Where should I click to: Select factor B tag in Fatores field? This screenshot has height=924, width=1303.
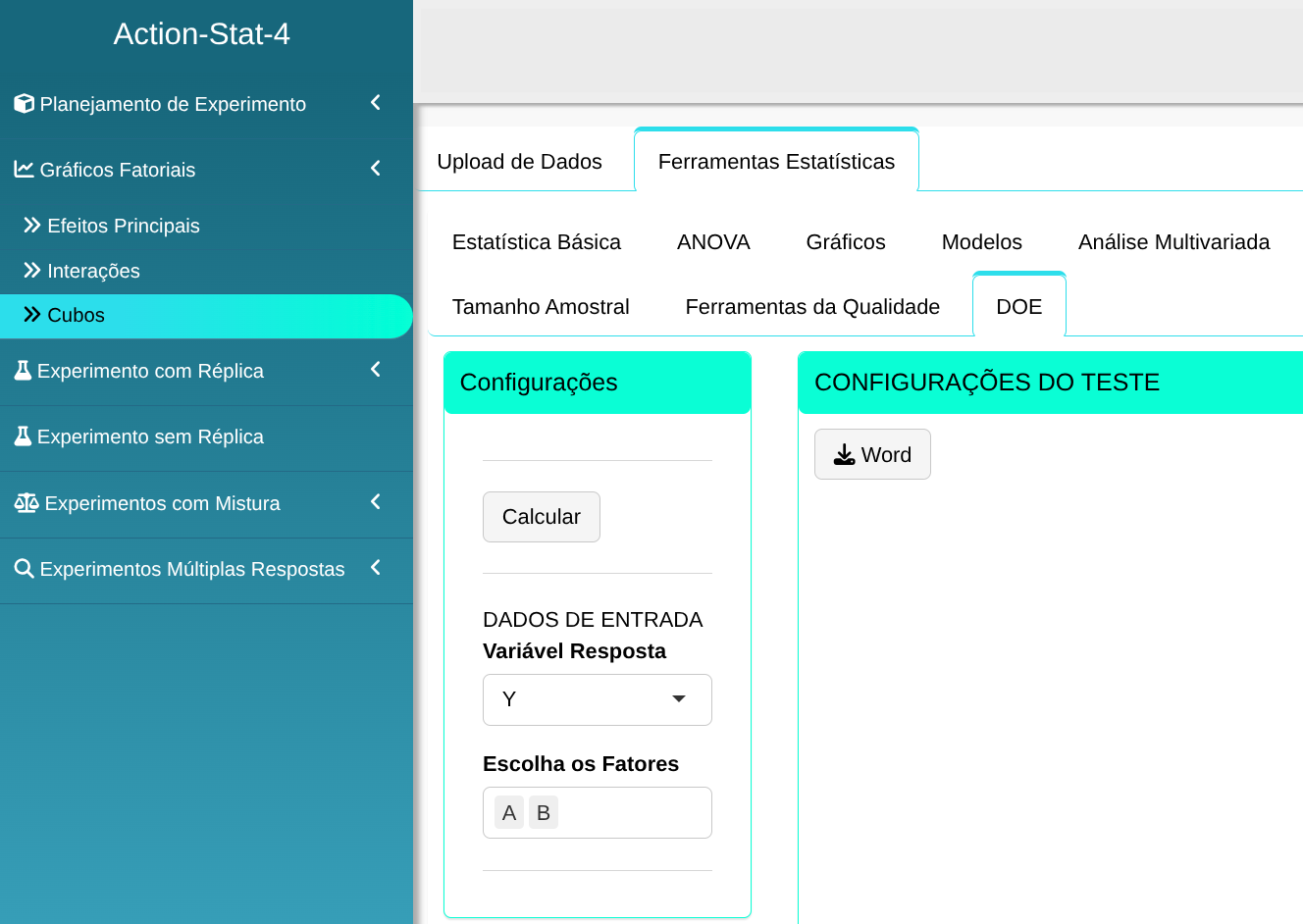click(x=543, y=813)
